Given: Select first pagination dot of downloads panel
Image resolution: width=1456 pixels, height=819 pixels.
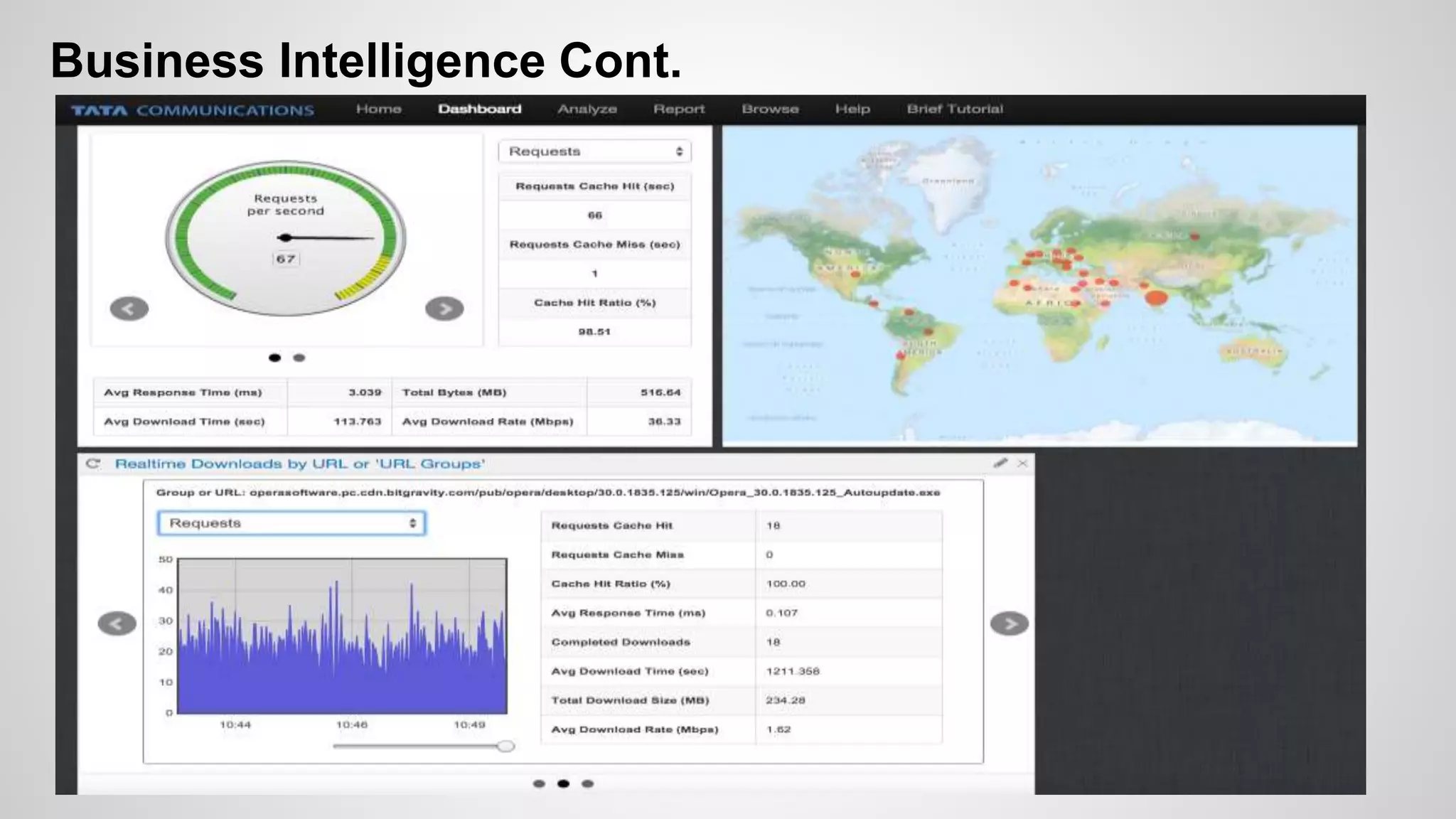Looking at the screenshot, I should pyautogui.click(x=539, y=783).
